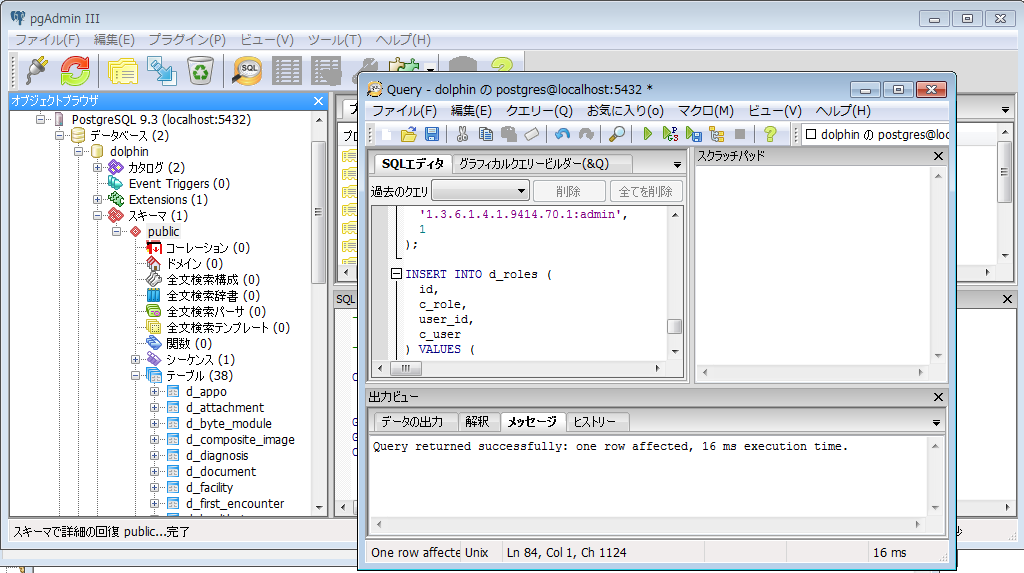Close the scratch pad panel

click(938, 156)
